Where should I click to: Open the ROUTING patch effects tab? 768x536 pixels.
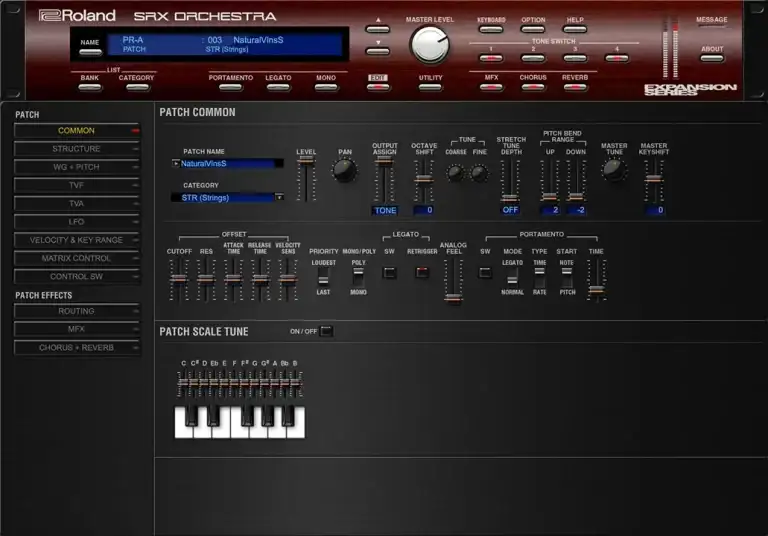77,311
